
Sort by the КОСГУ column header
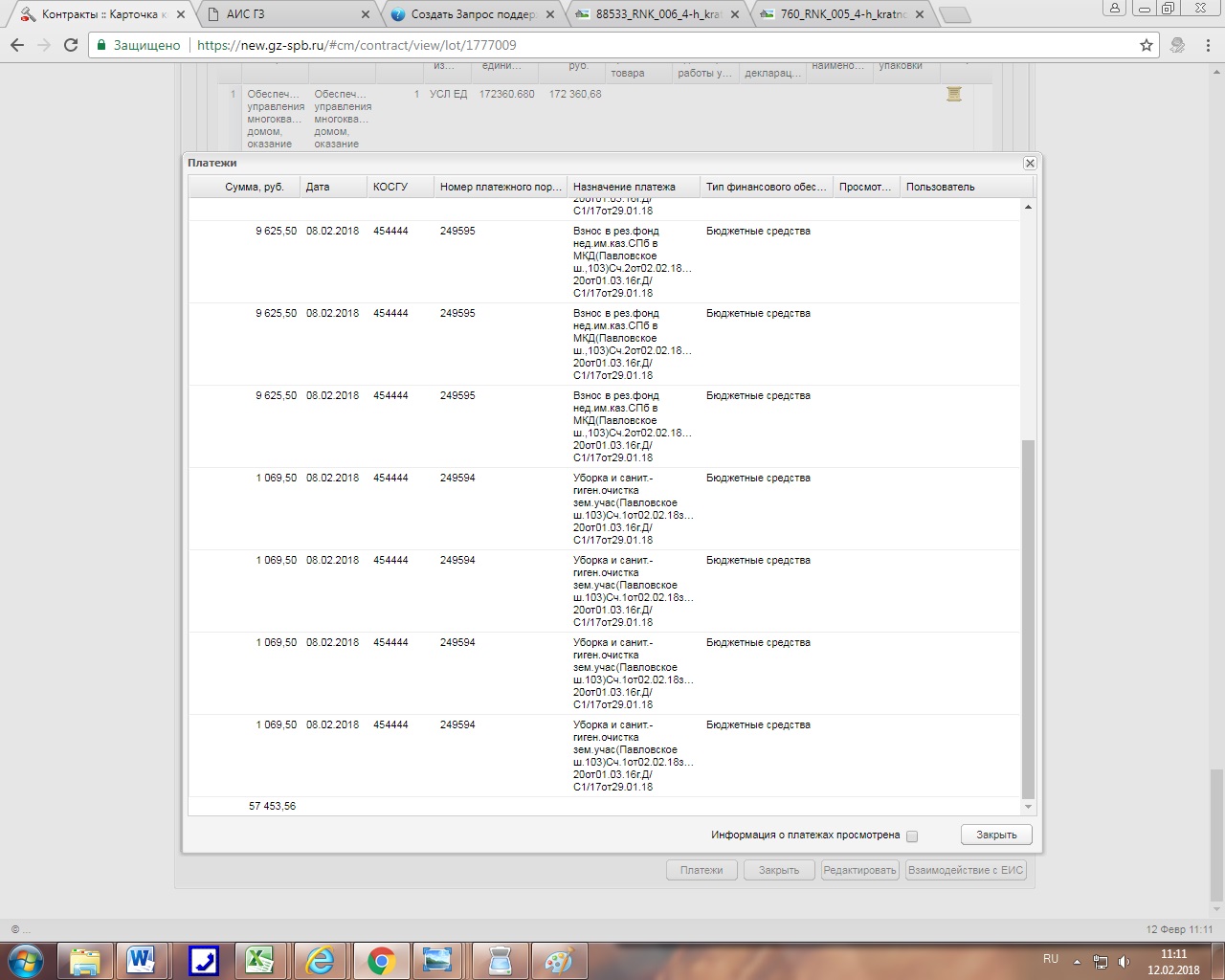400,187
